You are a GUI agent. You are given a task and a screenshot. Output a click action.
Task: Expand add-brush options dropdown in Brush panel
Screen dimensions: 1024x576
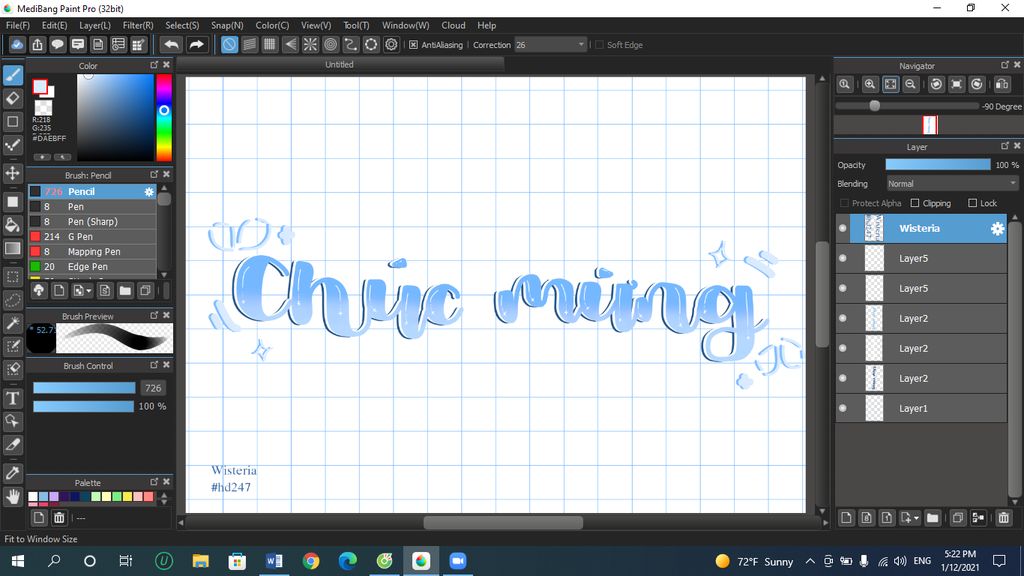88,291
